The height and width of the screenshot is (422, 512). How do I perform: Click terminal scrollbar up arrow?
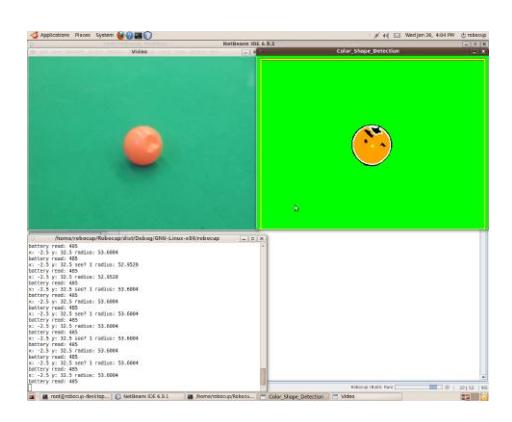(x=263, y=246)
